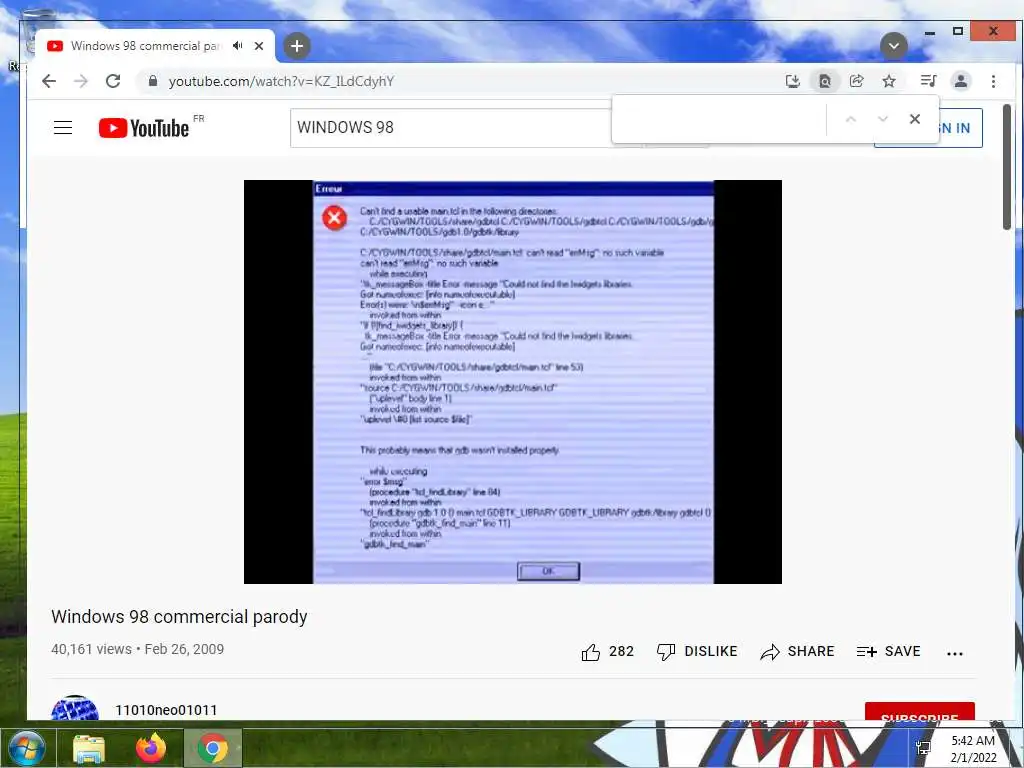1024x768 pixels.
Task: Open the more actions ellipsis menu
Action: pos(955,653)
